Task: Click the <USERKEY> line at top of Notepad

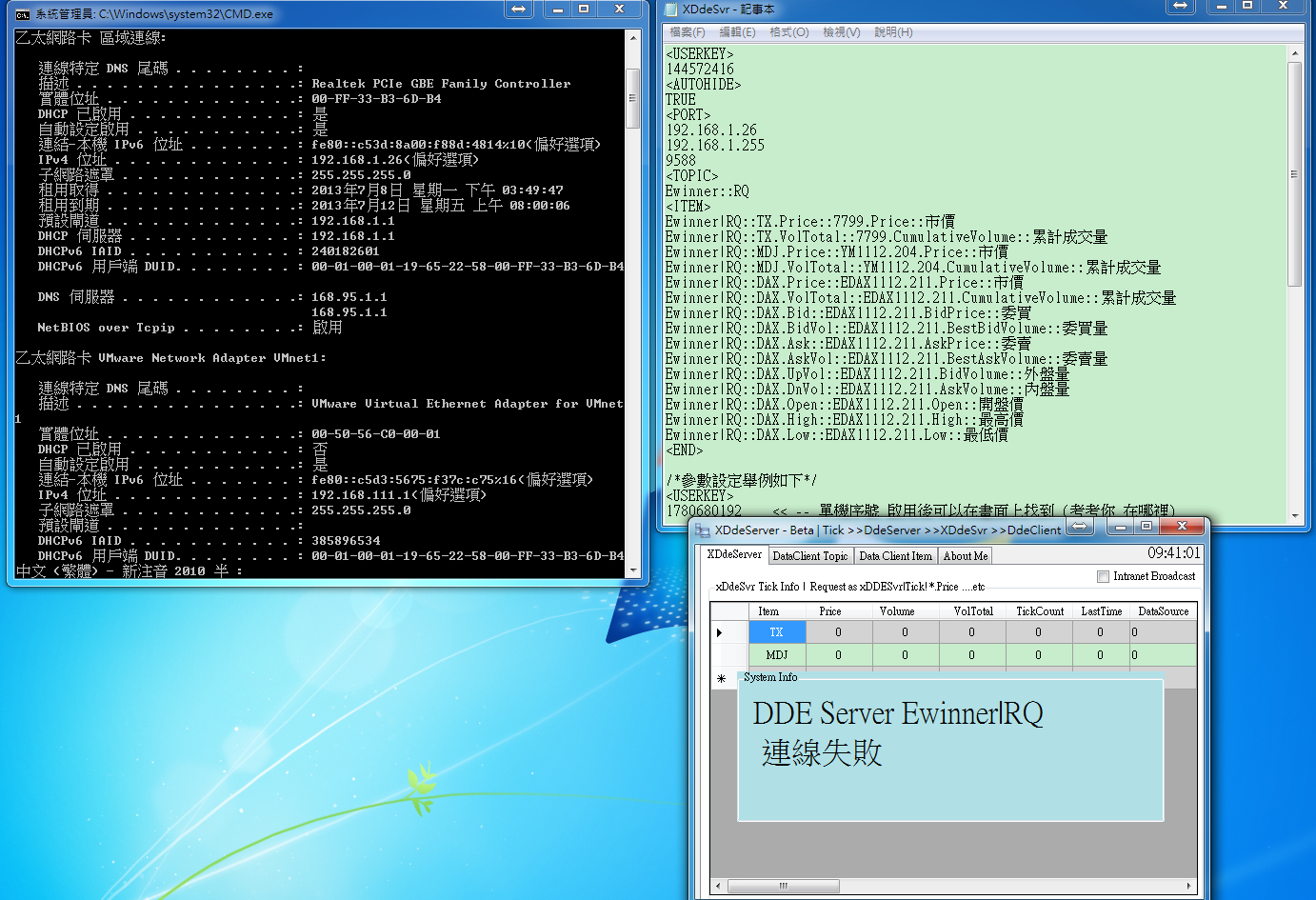Action: [x=699, y=54]
